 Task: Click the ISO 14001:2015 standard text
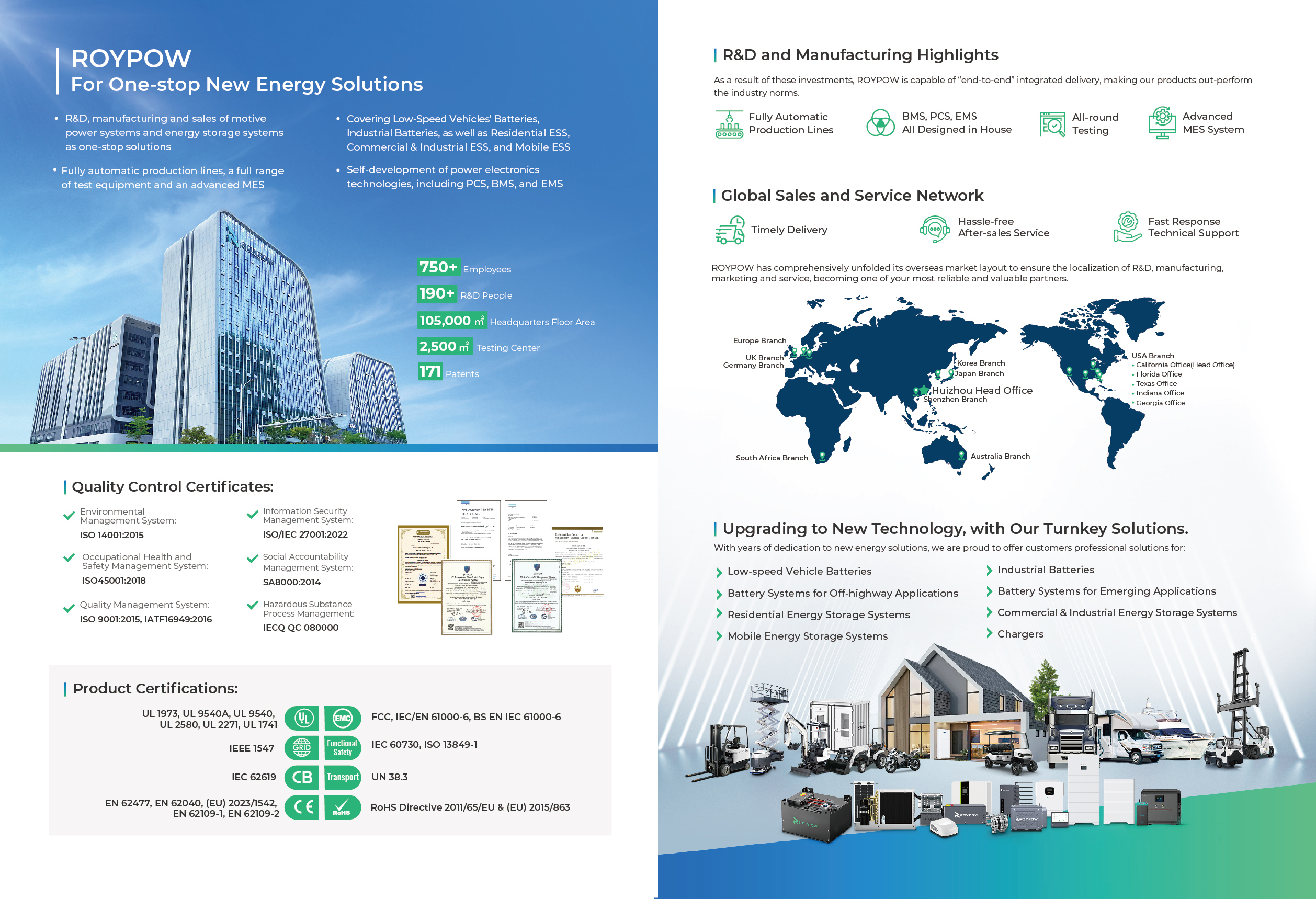tap(111, 535)
